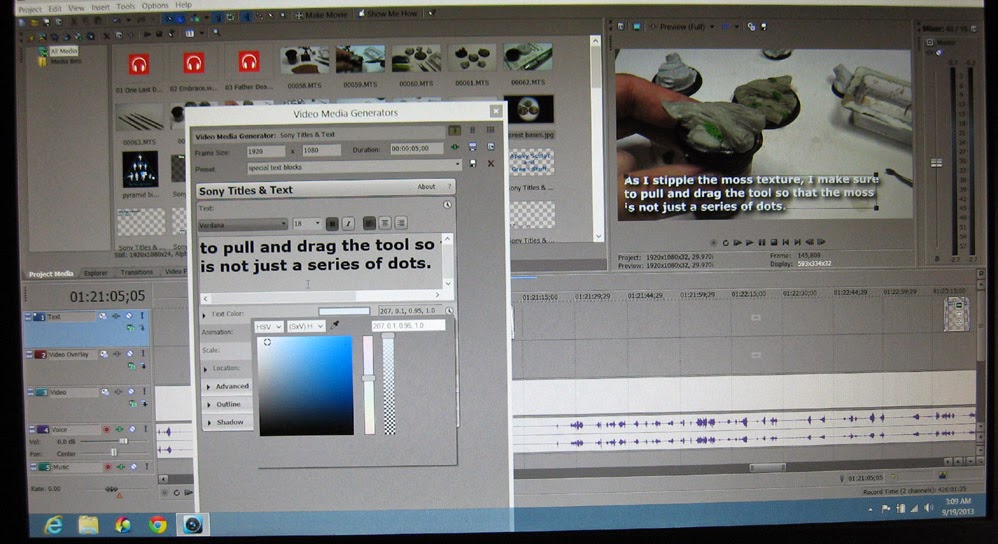The height and width of the screenshot is (544, 998).
Task: Click the Save Snapshot icon in preview toolbar
Action: (x=764, y=27)
